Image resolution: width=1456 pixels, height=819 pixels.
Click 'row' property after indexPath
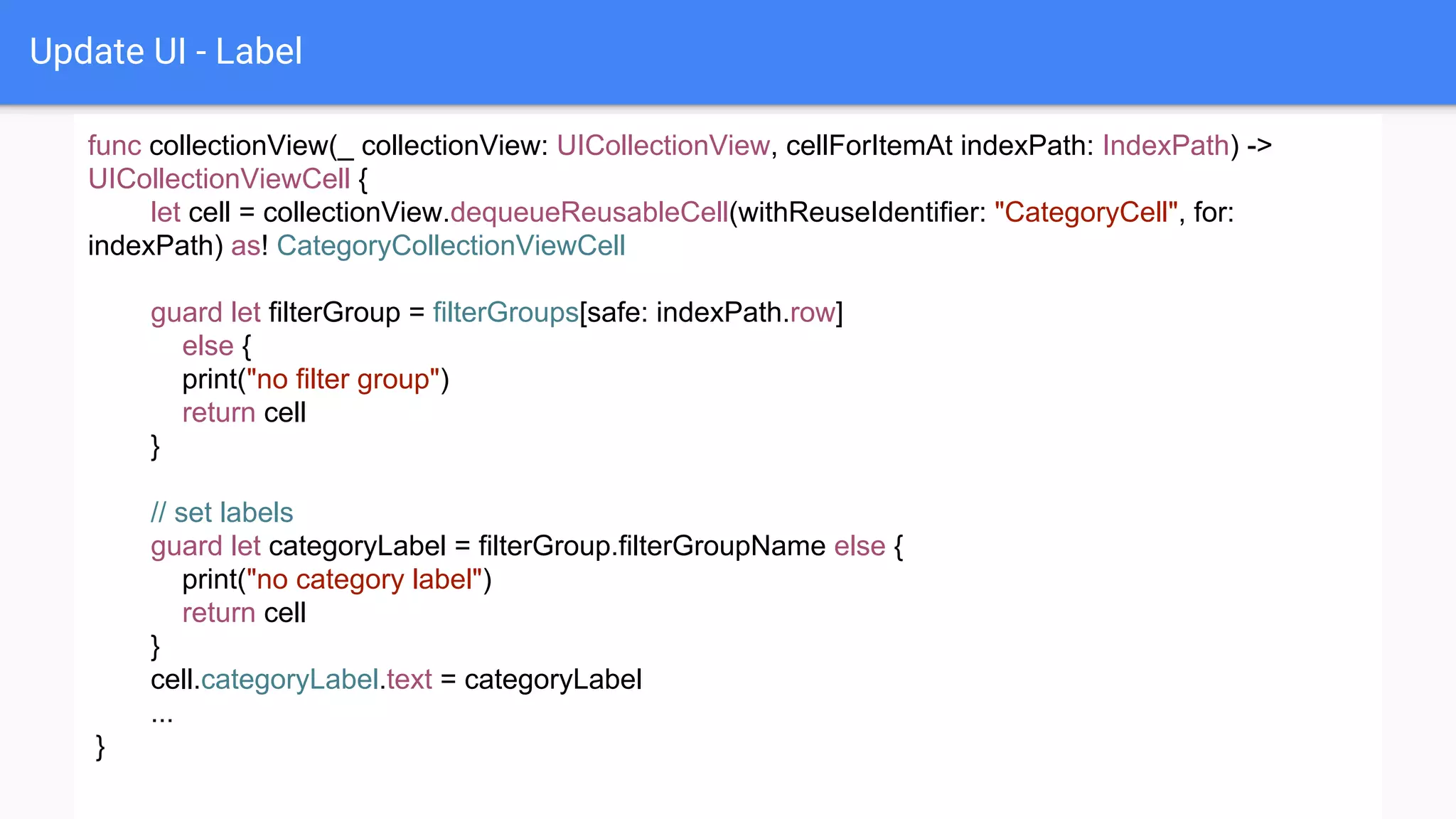(813, 313)
